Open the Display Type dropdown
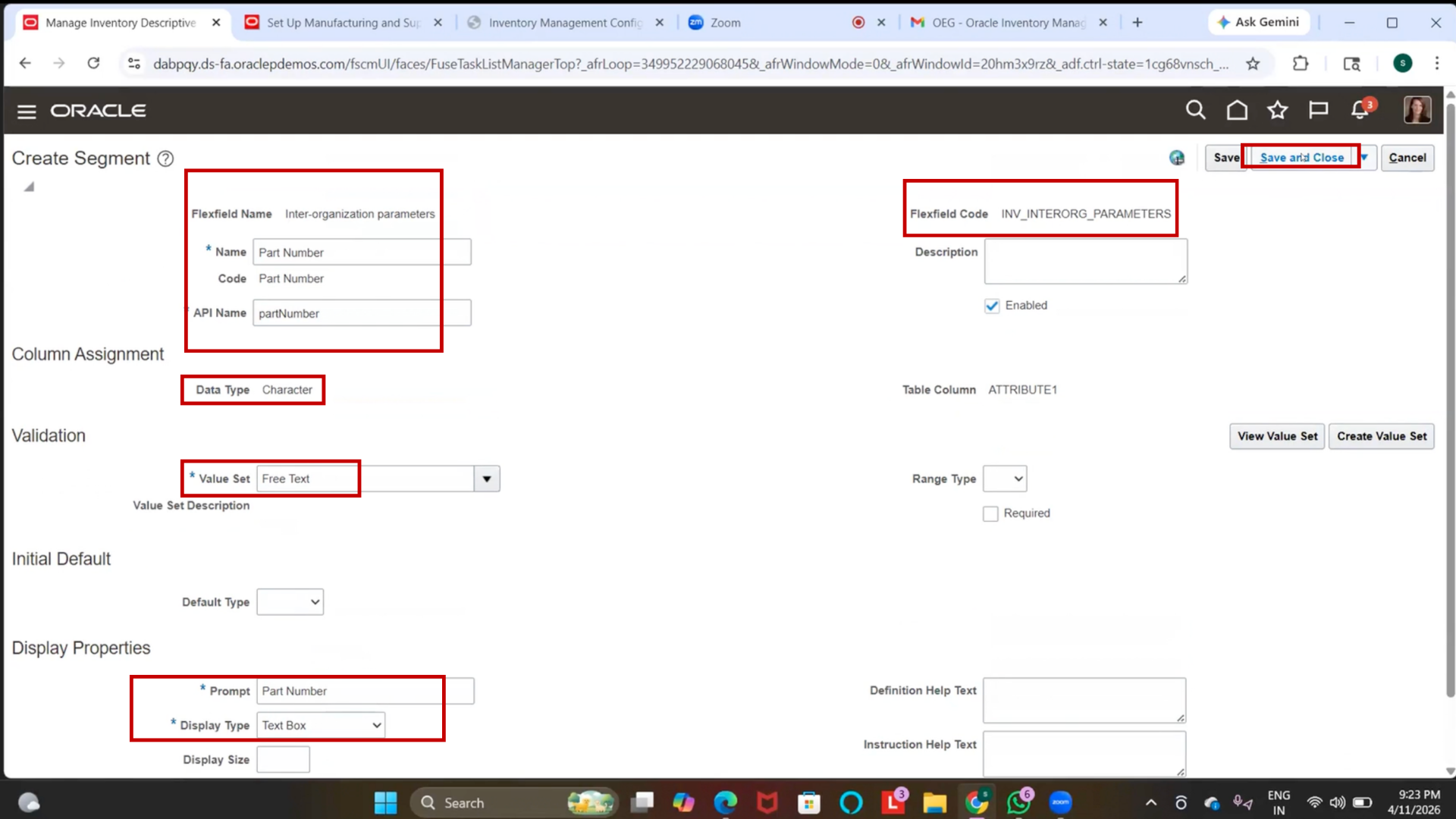This screenshot has width=1456, height=819. (320, 725)
